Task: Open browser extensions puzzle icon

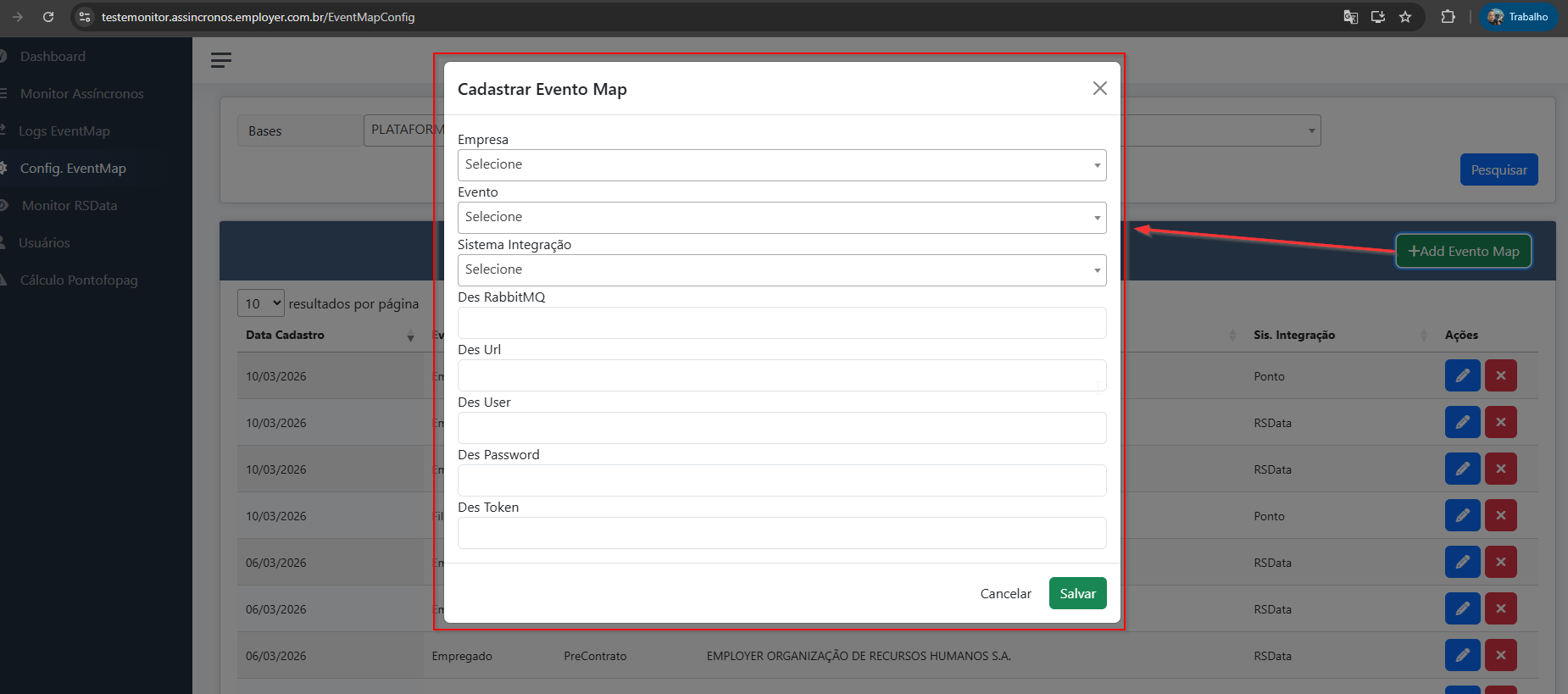Action: [1448, 17]
